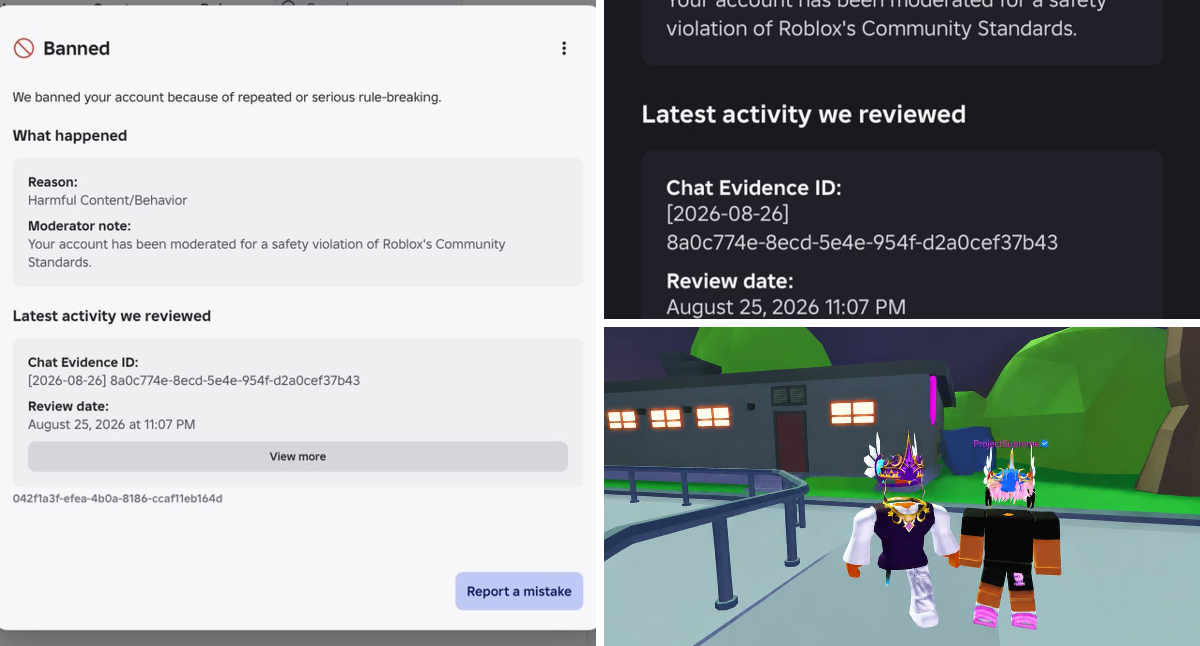
Task: Click "Latest activity we reviewed" in the dark panel
Action: coord(804,114)
